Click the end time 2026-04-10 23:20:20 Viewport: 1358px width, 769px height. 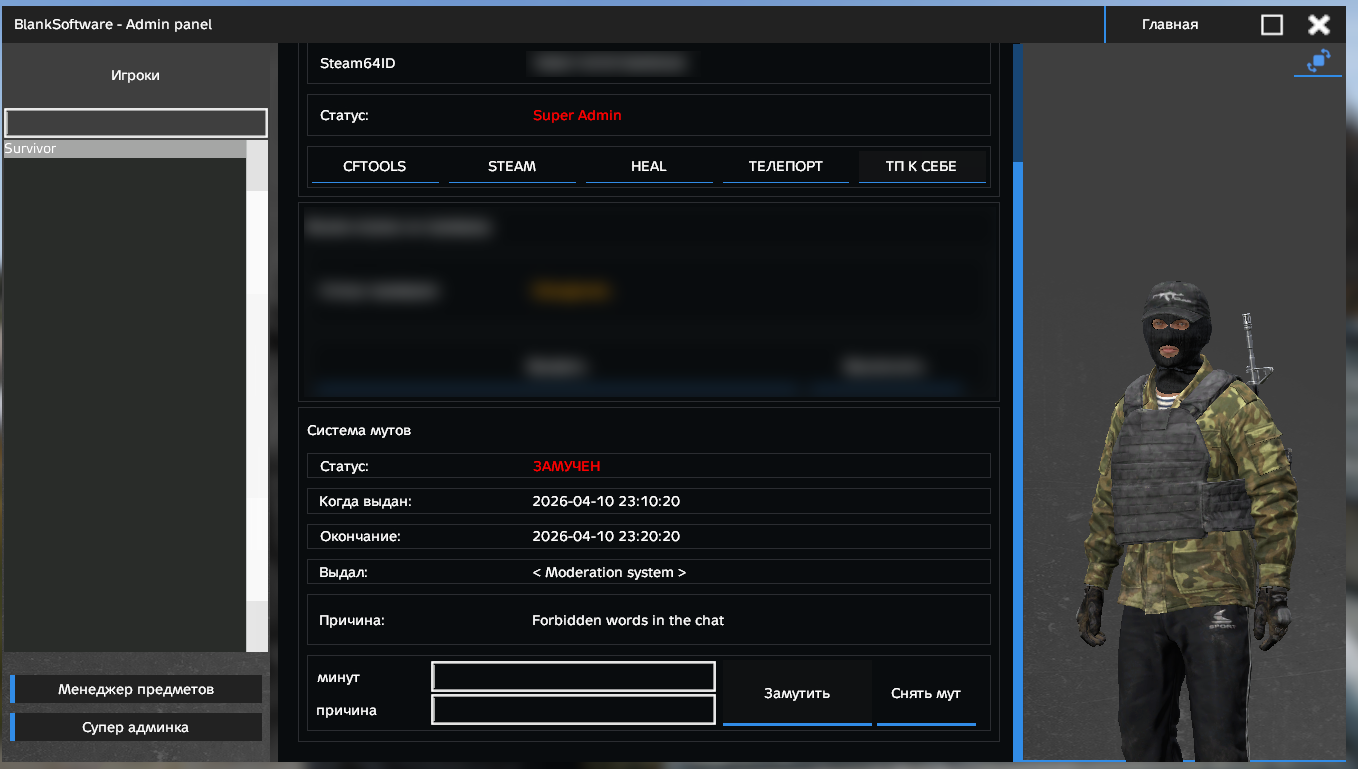click(606, 536)
